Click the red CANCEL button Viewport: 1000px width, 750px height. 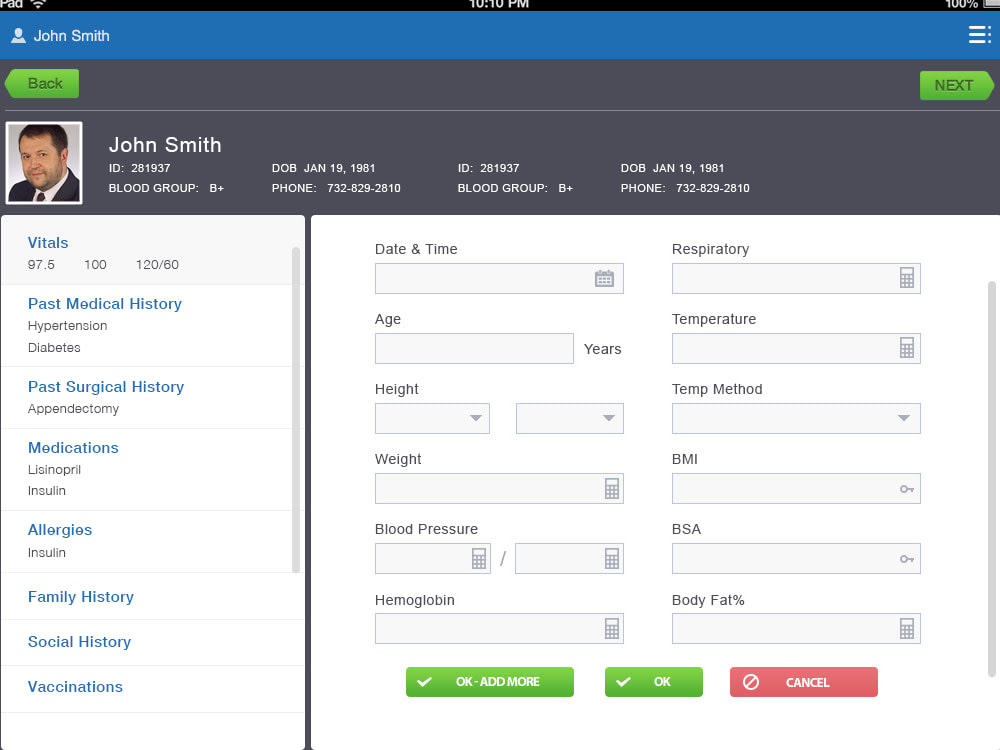pyautogui.click(x=804, y=682)
